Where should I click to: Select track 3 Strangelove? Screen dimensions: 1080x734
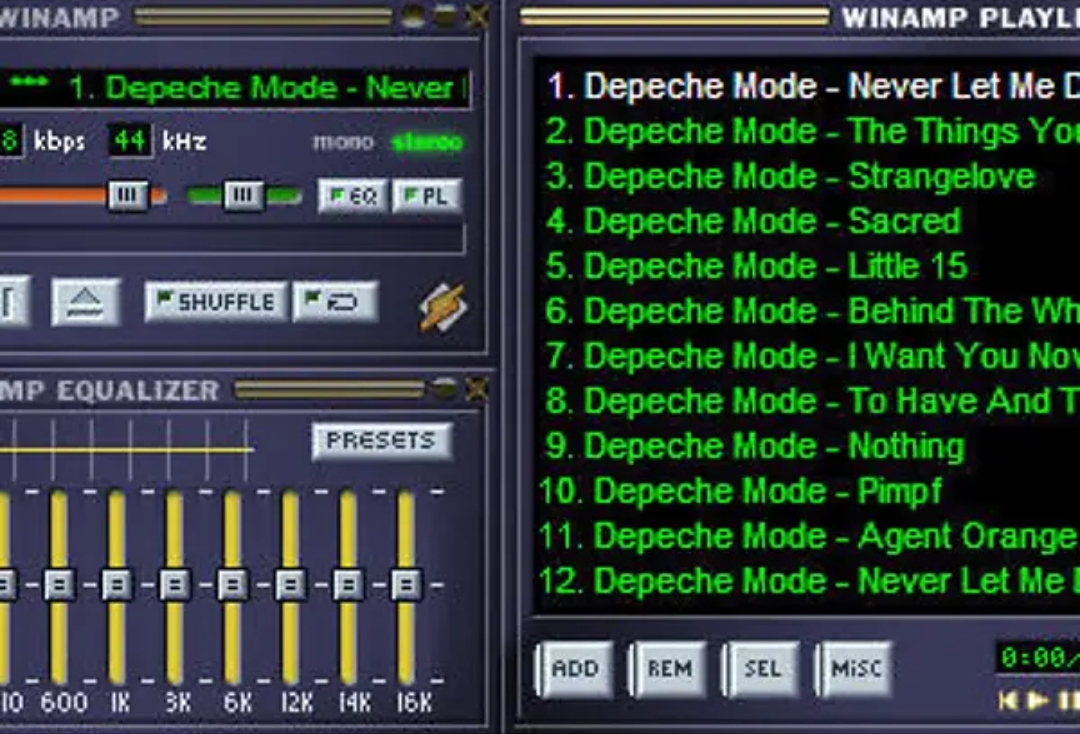pos(808,177)
